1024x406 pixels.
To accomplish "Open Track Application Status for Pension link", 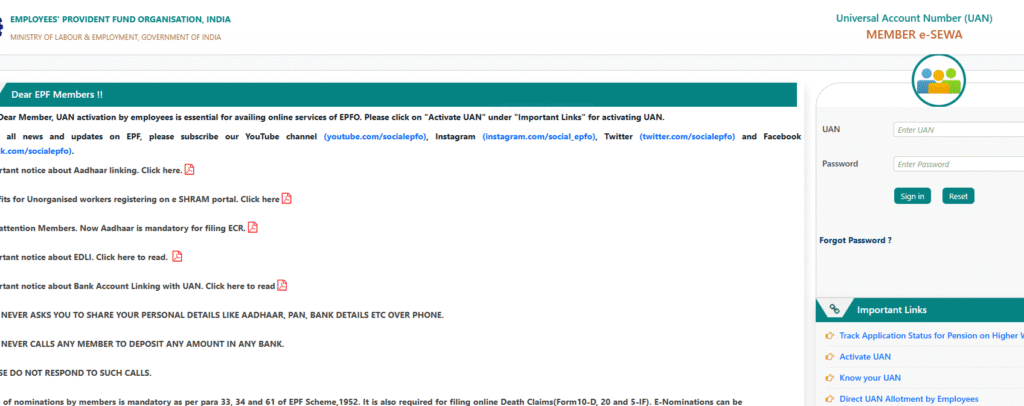I will [930, 336].
